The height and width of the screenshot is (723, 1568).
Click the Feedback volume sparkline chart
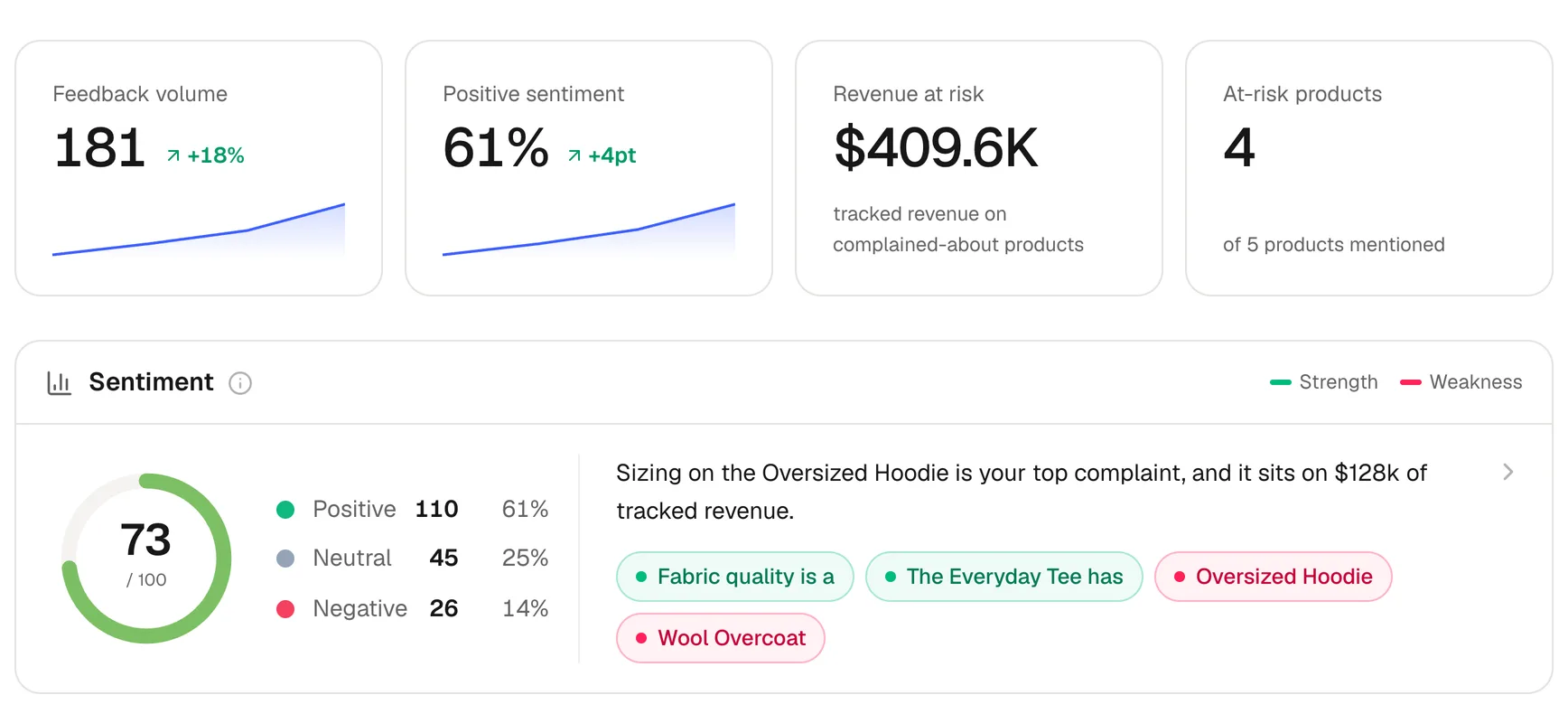tap(199, 230)
